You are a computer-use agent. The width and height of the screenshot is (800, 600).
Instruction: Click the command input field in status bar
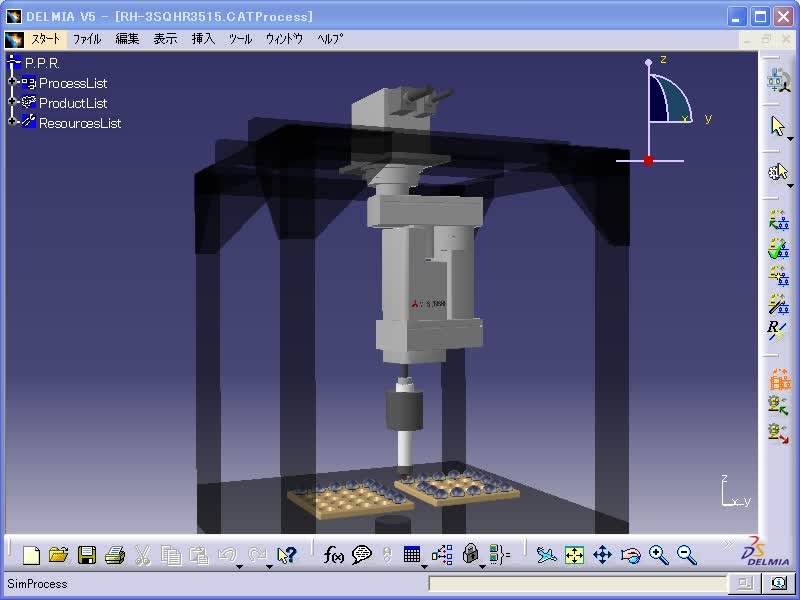tap(577, 583)
